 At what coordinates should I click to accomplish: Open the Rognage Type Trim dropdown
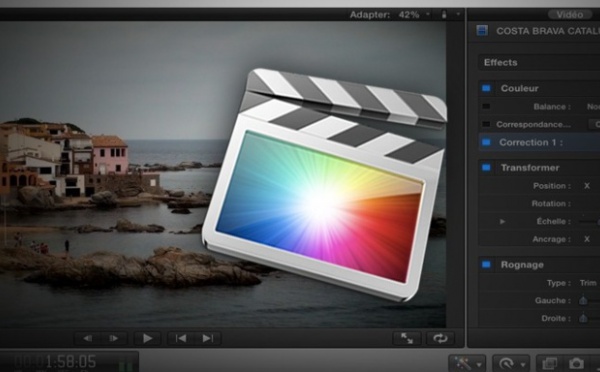[x=589, y=283]
